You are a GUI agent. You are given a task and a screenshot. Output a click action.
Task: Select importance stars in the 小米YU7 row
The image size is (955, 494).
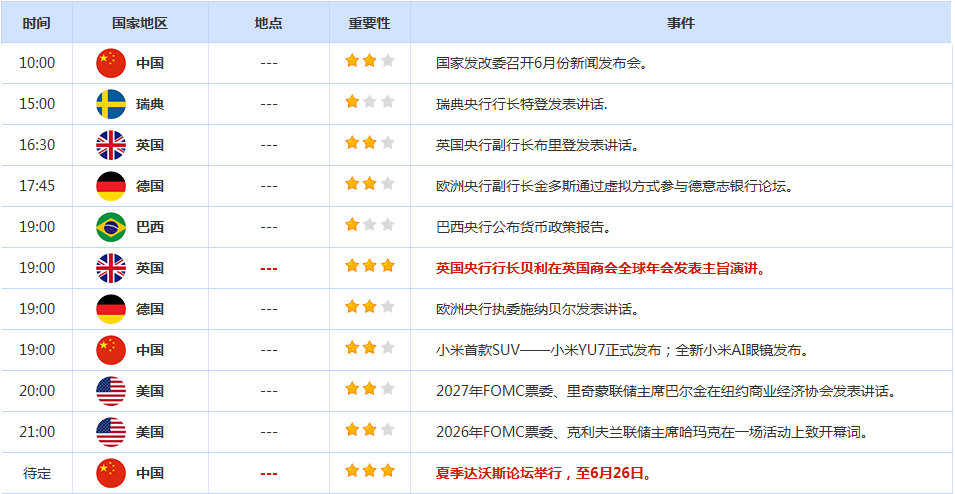pos(370,347)
